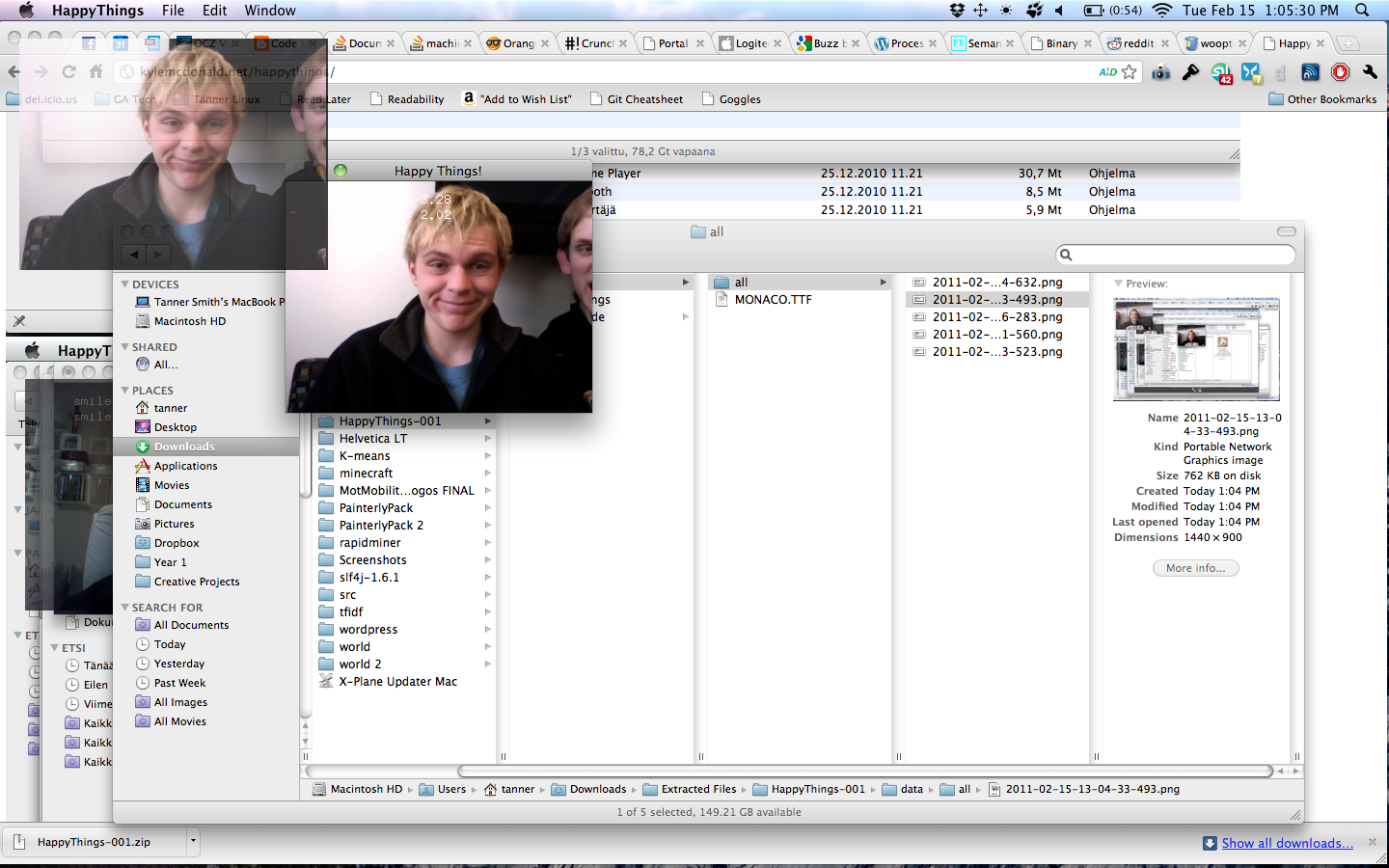The height and width of the screenshot is (868, 1389).
Task: Click the More info... button
Action: coord(1195,568)
